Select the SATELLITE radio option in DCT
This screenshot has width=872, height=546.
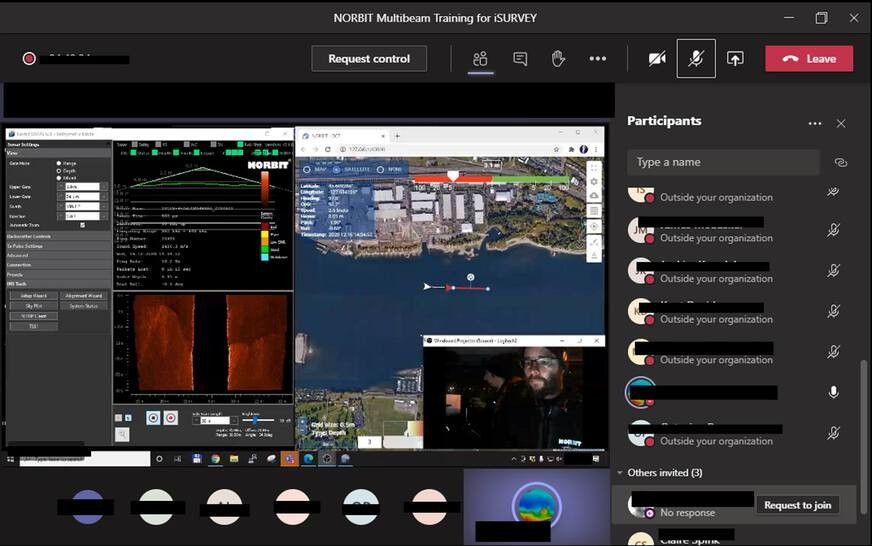pos(336,169)
